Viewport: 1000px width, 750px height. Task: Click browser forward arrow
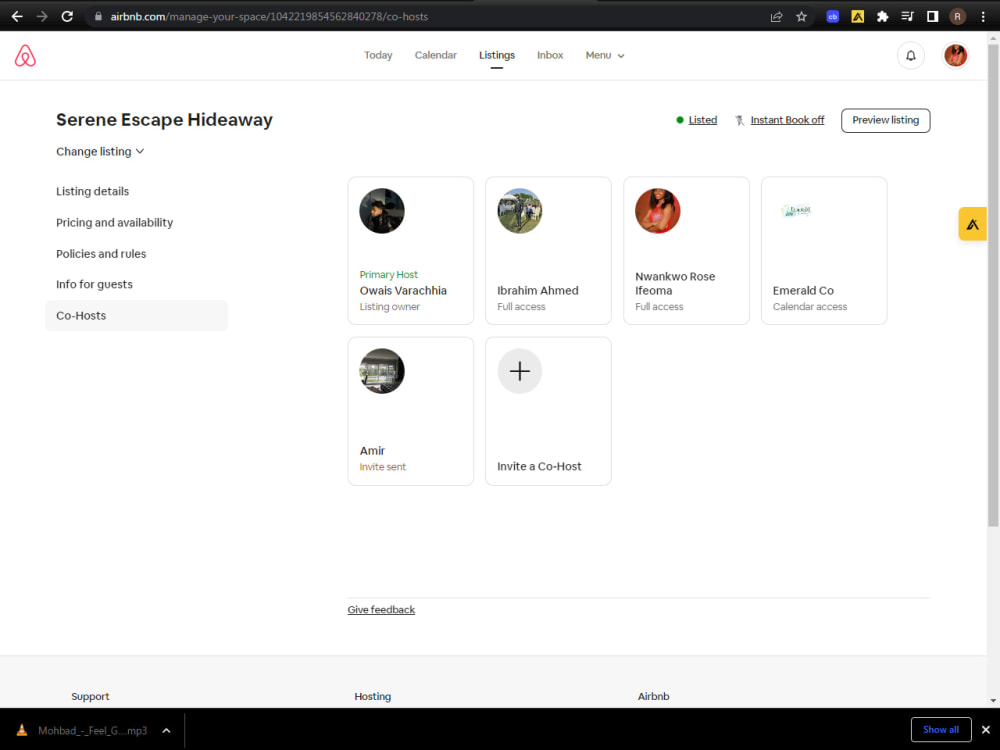(42, 17)
